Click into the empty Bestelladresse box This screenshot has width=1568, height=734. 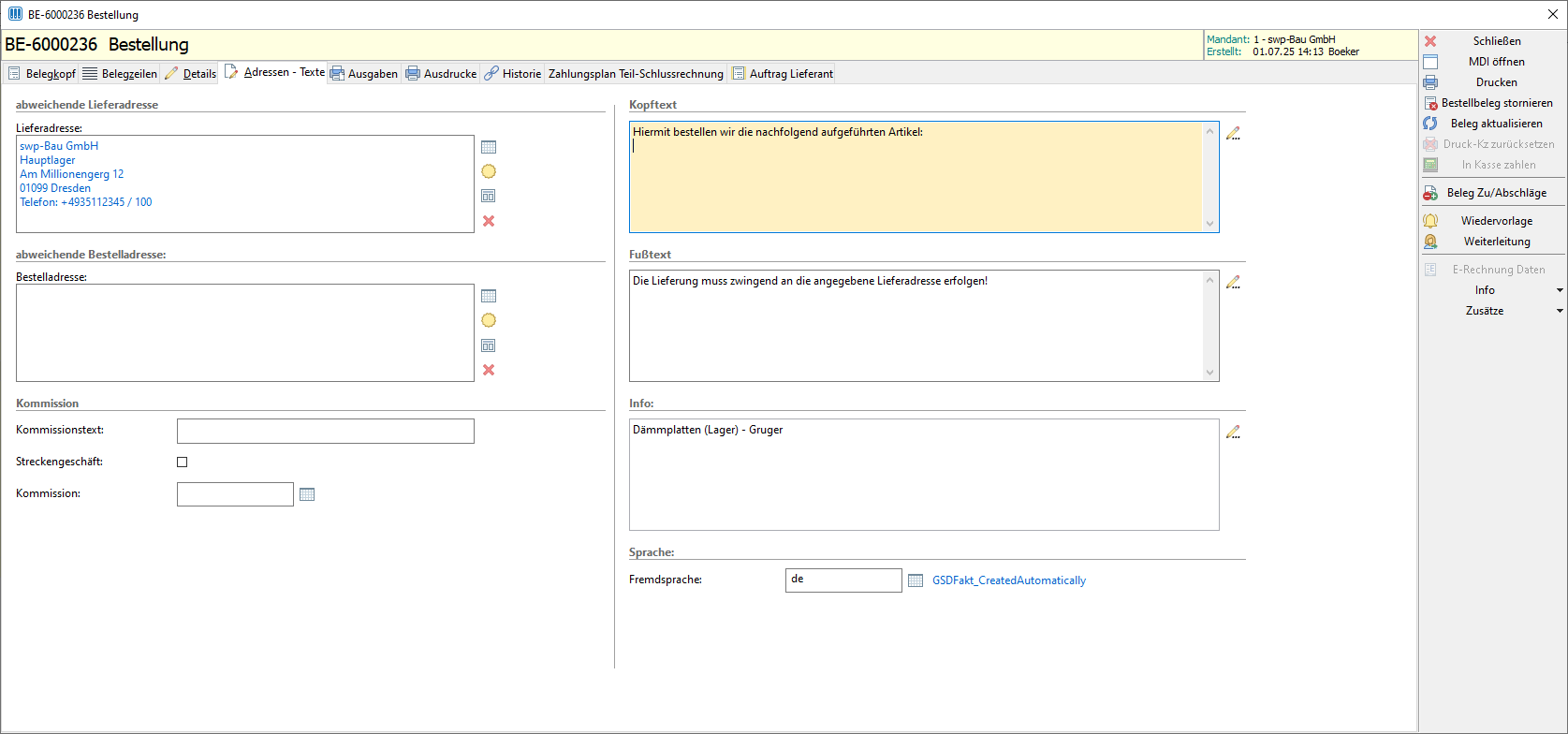(x=245, y=332)
